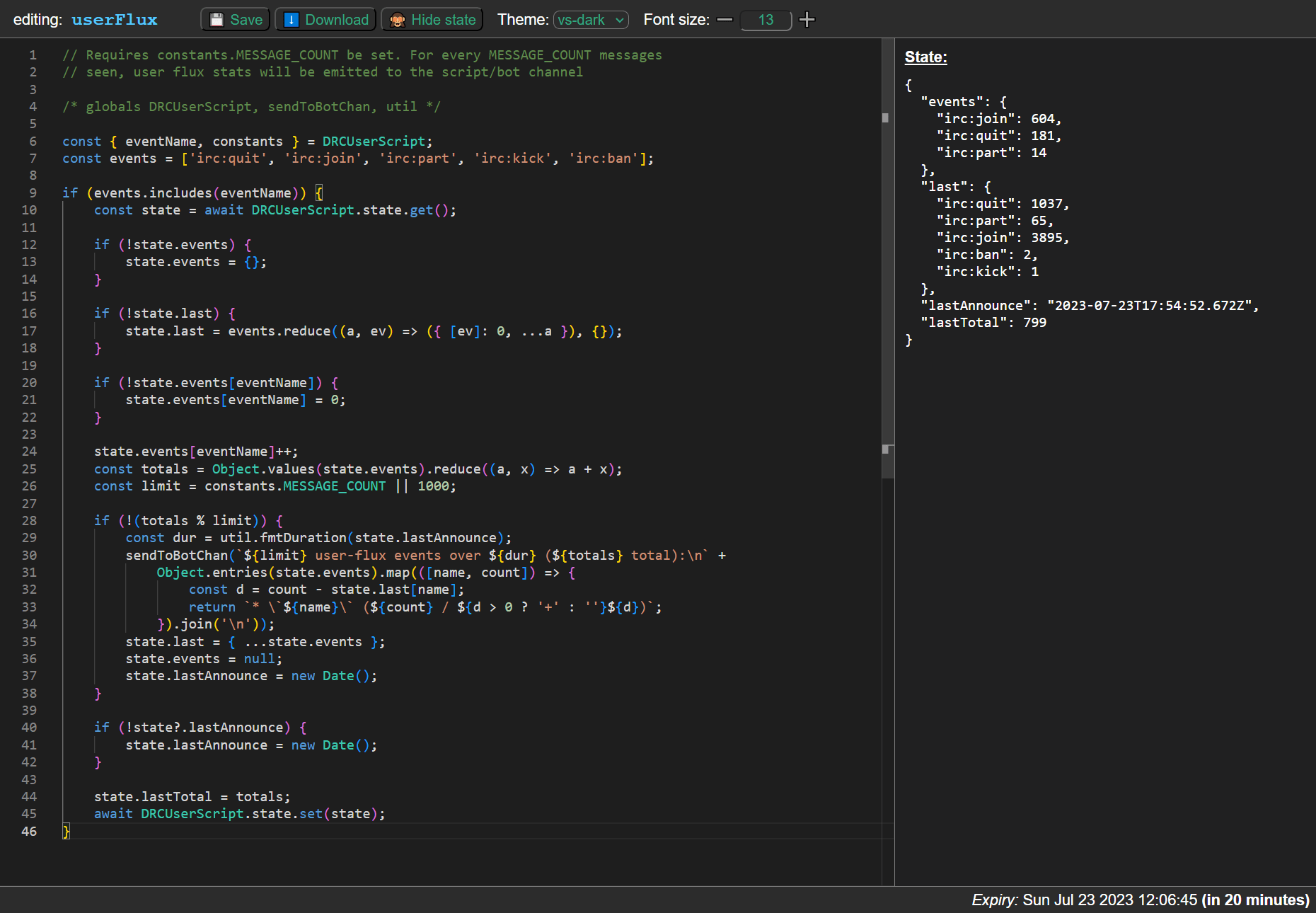This screenshot has width=1316, height=913.
Task: Click the userFlux script name in header
Action: 115,20
